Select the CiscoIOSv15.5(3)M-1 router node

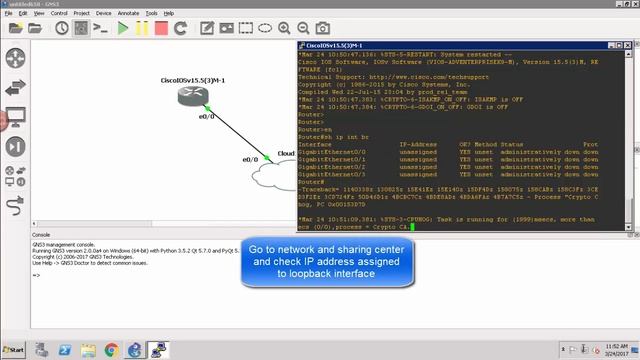coord(193,96)
